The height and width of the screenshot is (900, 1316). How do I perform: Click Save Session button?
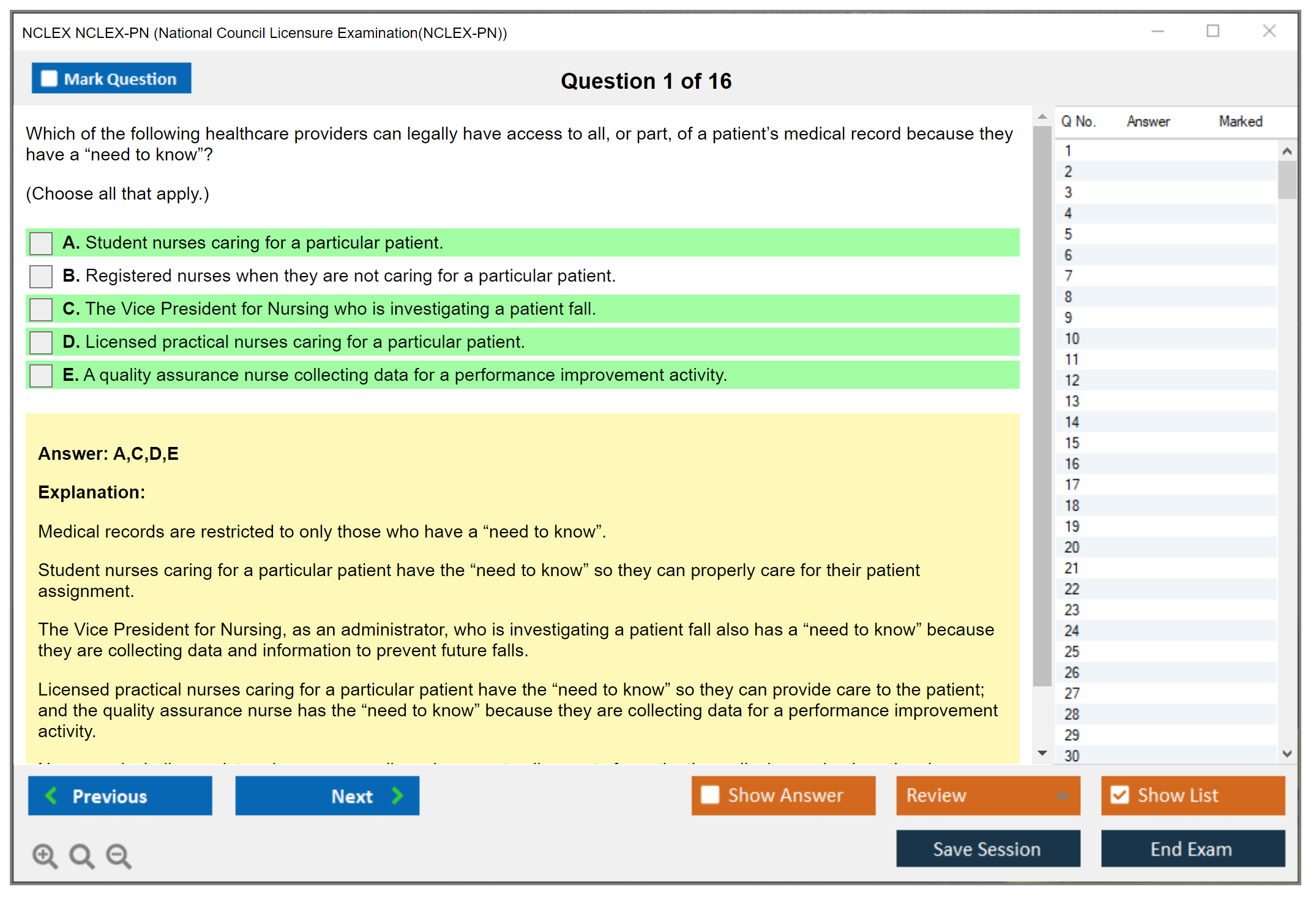[x=987, y=849]
